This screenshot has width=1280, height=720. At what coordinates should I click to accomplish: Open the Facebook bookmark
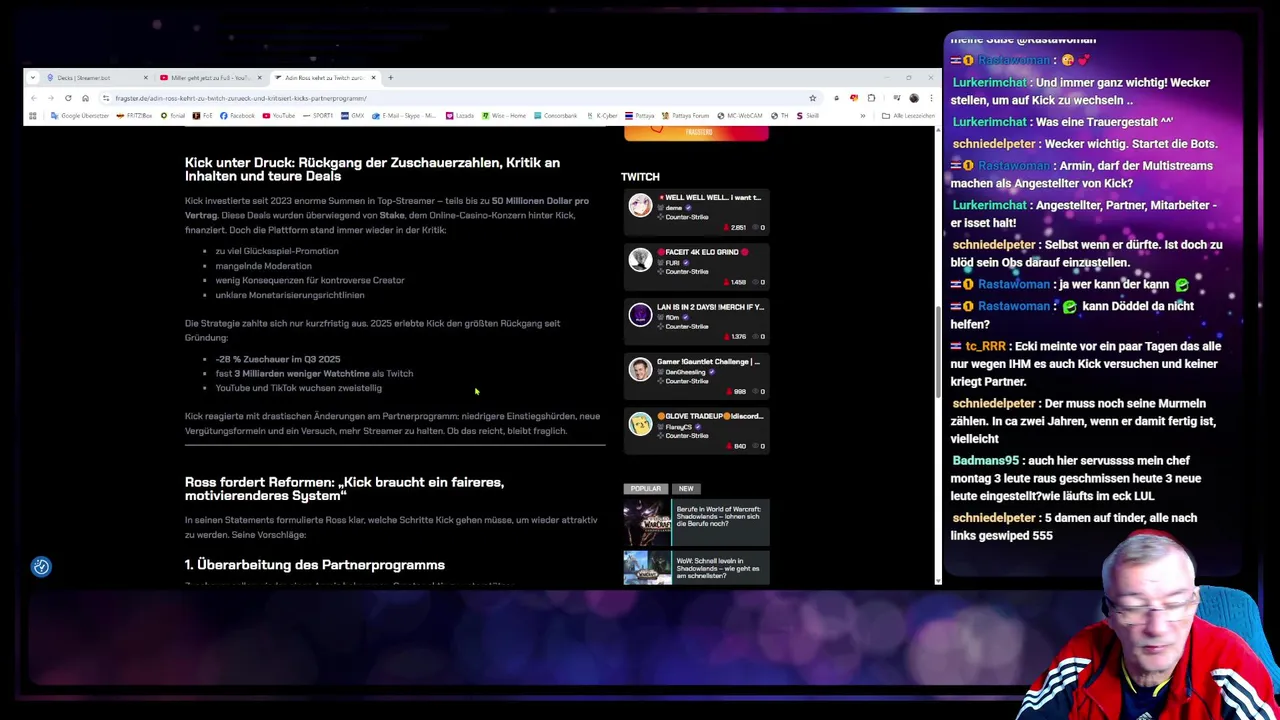click(x=237, y=116)
